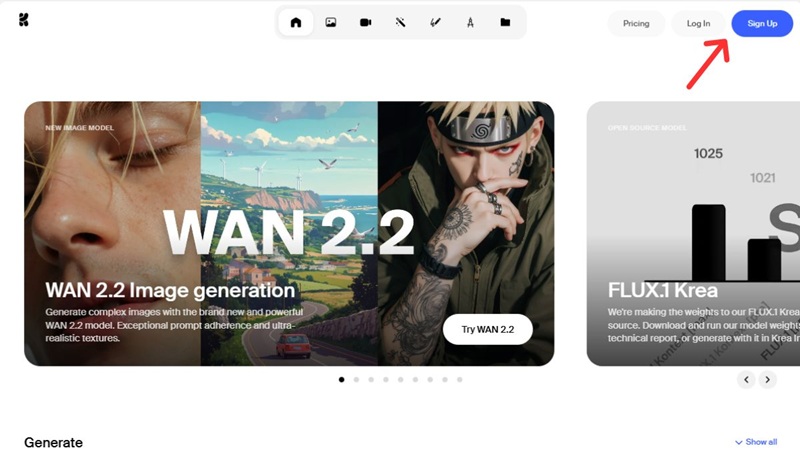
Task: Go to the Home tab icon
Action: (296, 22)
